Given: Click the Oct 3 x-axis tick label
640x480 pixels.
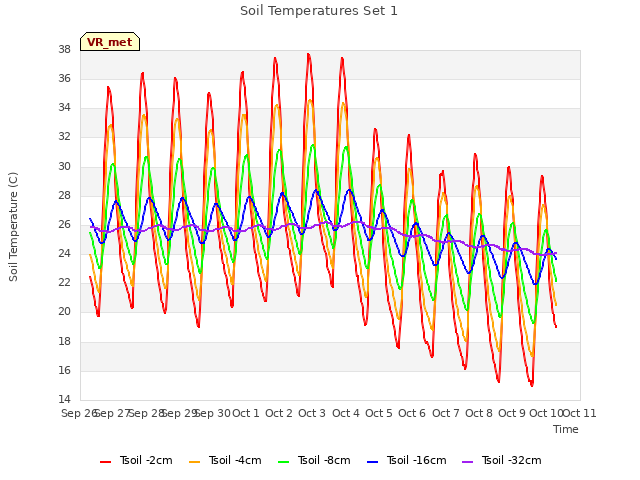Looking at the screenshot, I should (312, 413).
